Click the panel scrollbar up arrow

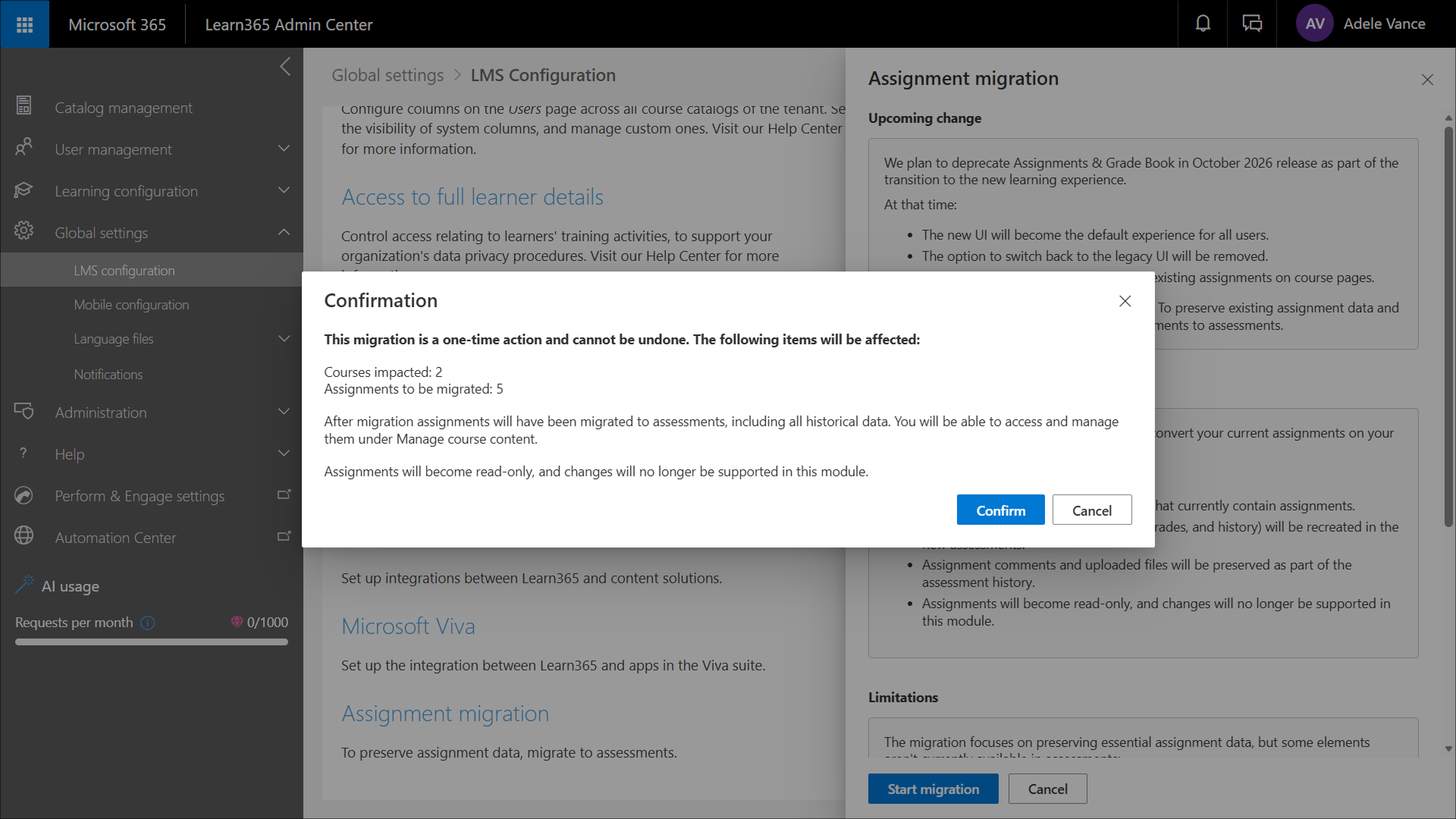(1448, 118)
